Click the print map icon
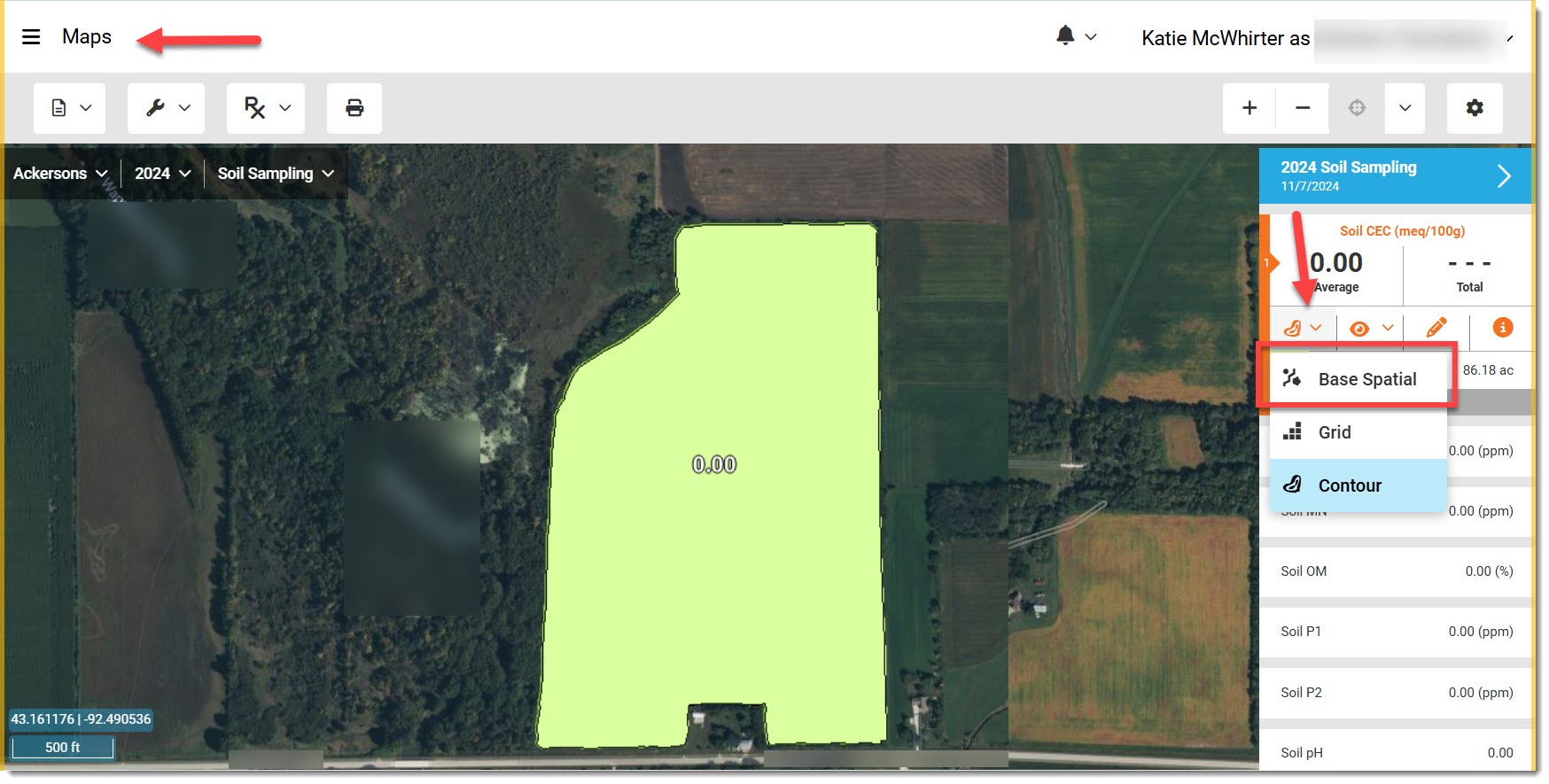1549x784 pixels. point(354,108)
